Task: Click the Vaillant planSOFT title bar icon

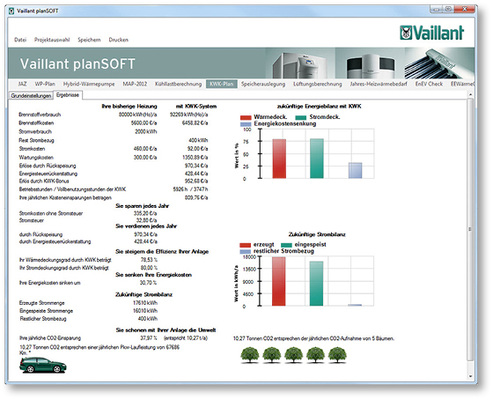Action: pyautogui.click(x=12, y=11)
